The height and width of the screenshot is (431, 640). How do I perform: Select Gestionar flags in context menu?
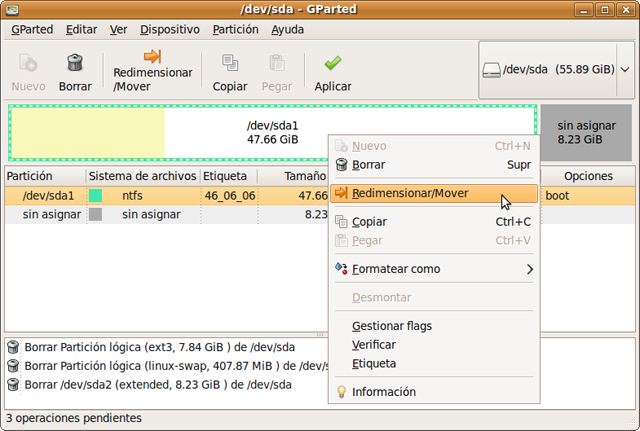pyautogui.click(x=392, y=326)
